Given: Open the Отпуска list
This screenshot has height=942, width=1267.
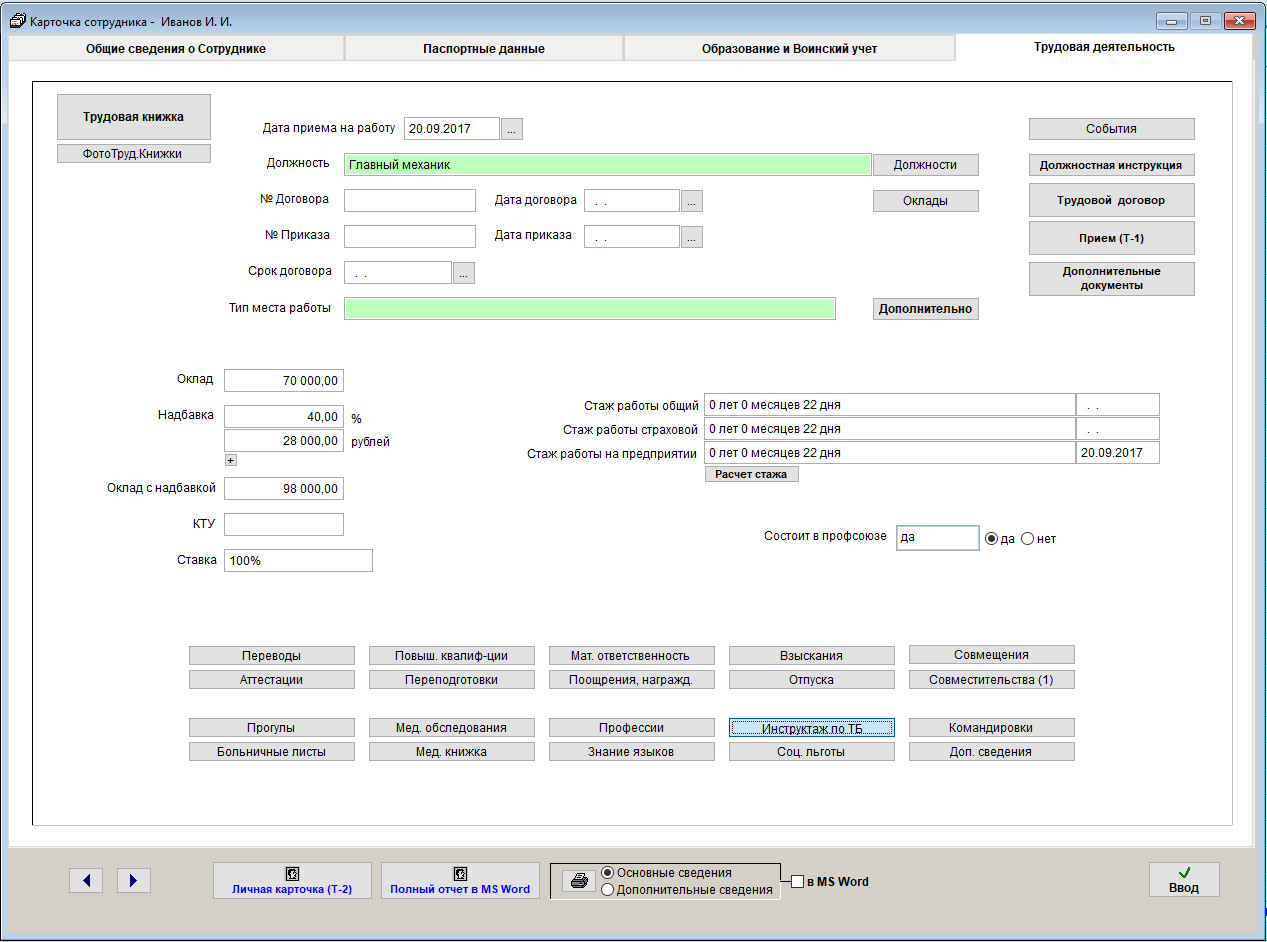Looking at the screenshot, I should coord(811,680).
